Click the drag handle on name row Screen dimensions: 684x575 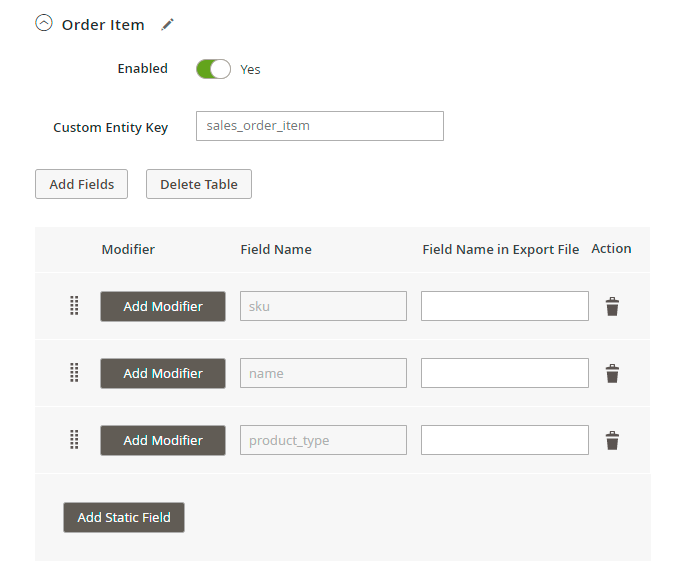(x=74, y=373)
